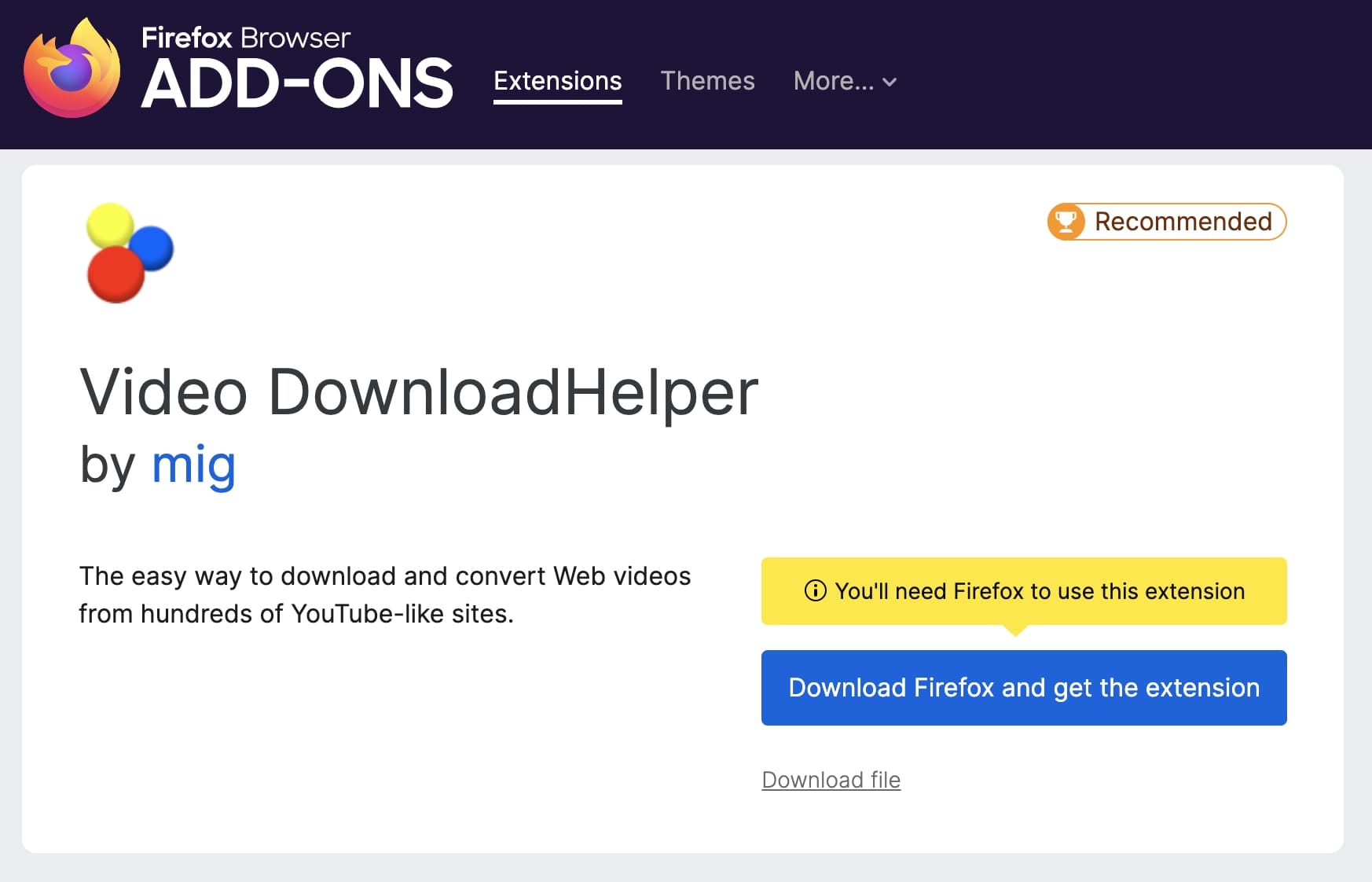This screenshot has height=882, width=1372.
Task: Open the More... menu
Action: (834, 81)
